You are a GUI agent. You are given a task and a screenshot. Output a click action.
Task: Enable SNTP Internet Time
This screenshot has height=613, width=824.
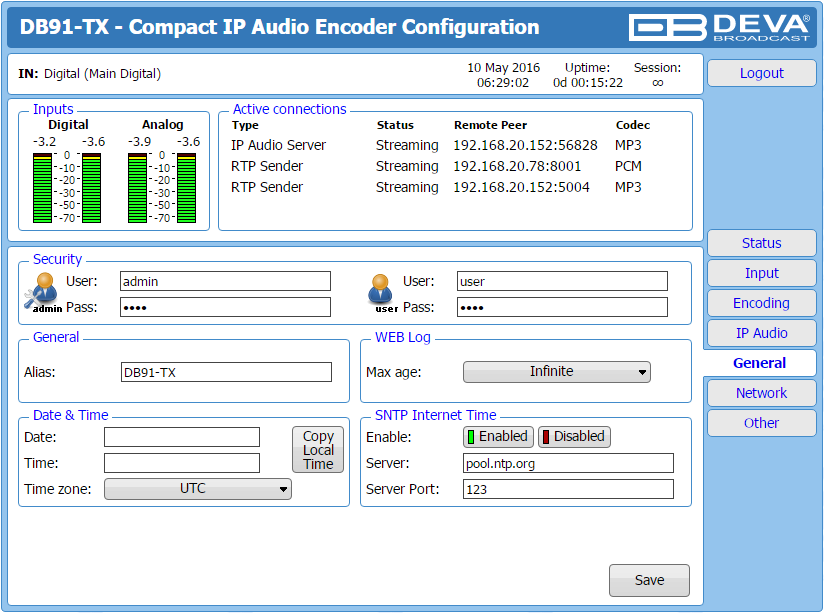tap(497, 437)
